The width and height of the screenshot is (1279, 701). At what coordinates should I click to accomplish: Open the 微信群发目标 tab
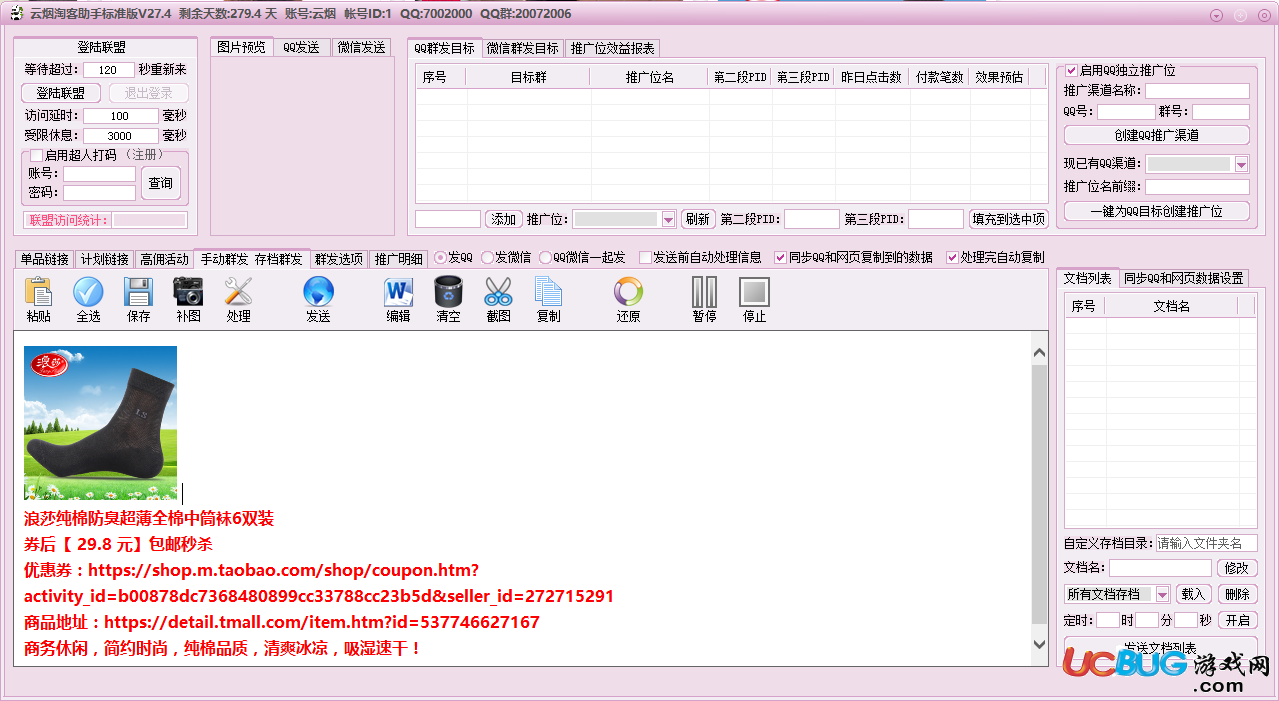522,48
